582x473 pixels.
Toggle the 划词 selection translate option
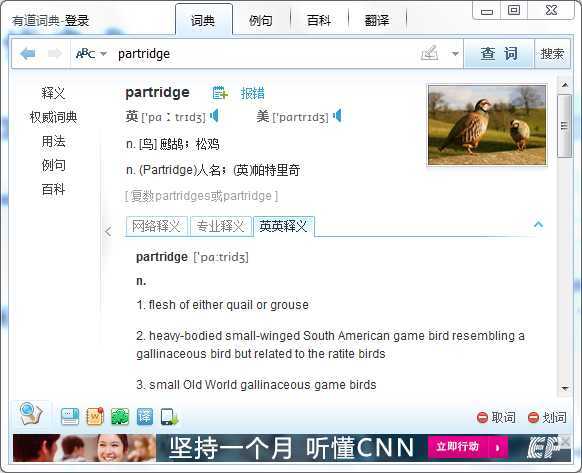(547, 418)
